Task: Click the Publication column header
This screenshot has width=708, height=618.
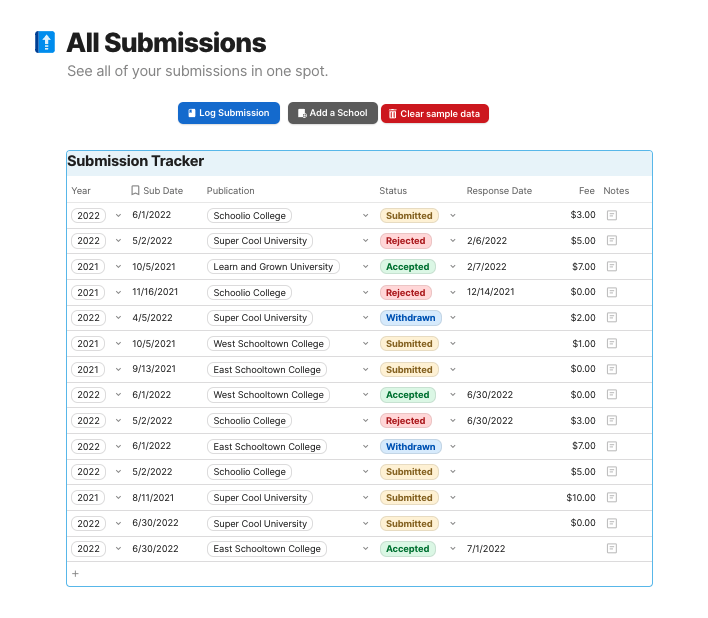Action: [230, 190]
